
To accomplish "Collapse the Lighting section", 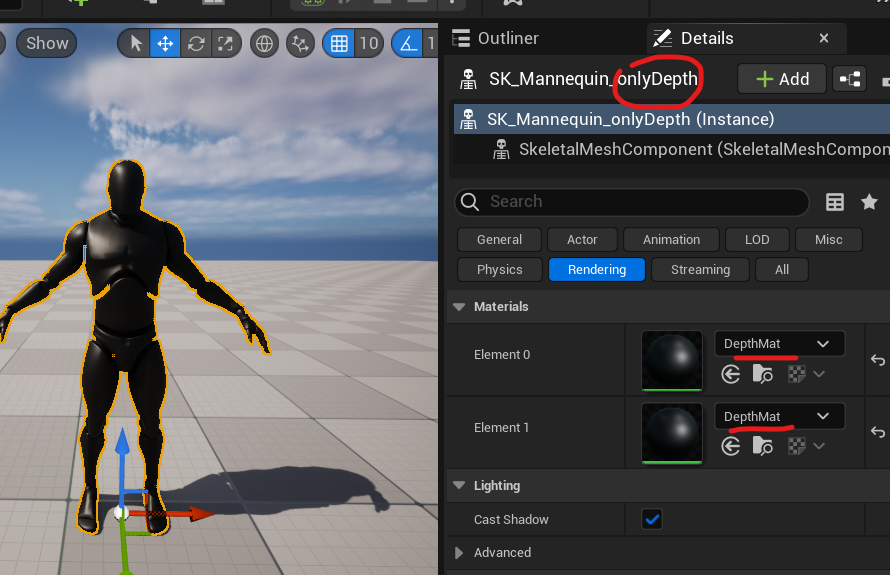I will click(459, 485).
